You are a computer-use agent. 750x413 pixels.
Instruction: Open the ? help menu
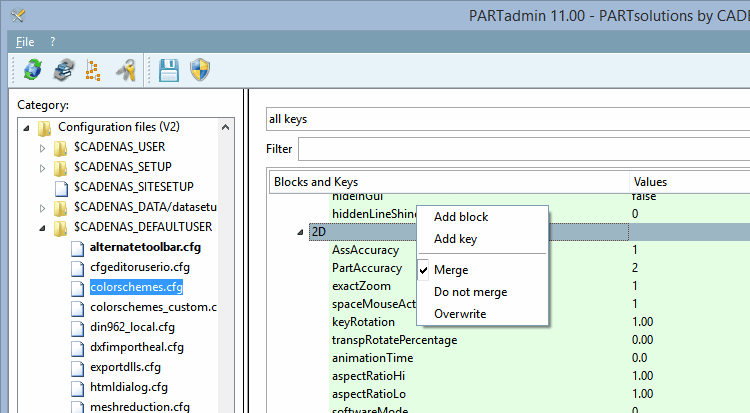point(53,41)
